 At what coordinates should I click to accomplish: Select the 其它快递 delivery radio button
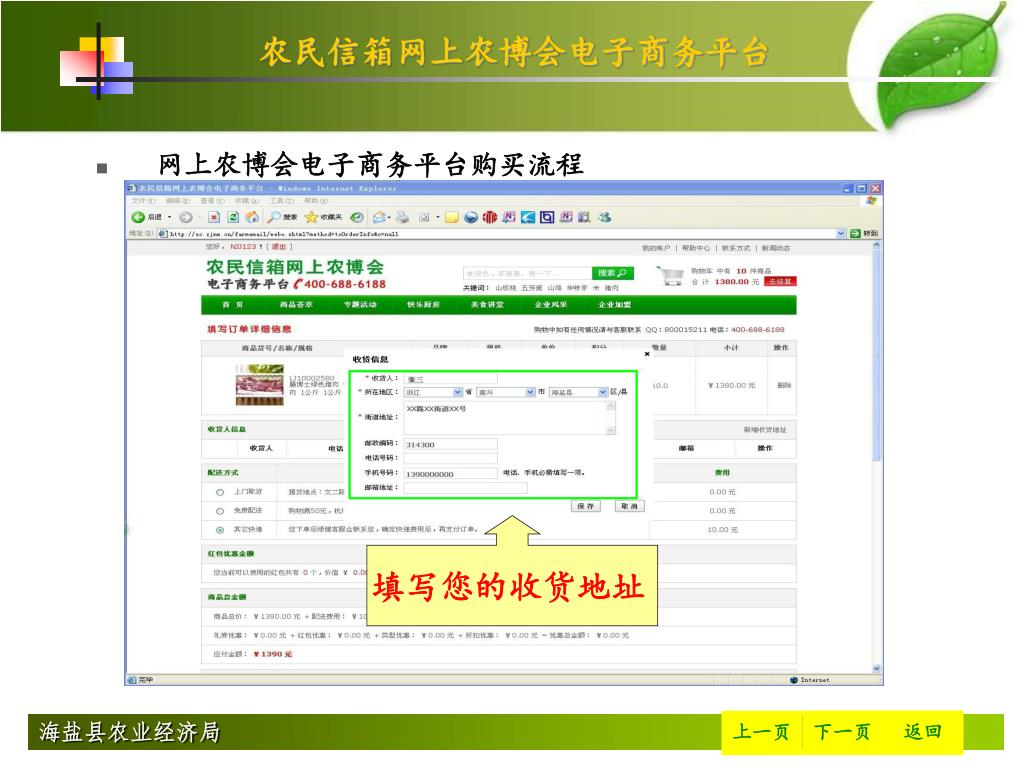click(x=220, y=530)
